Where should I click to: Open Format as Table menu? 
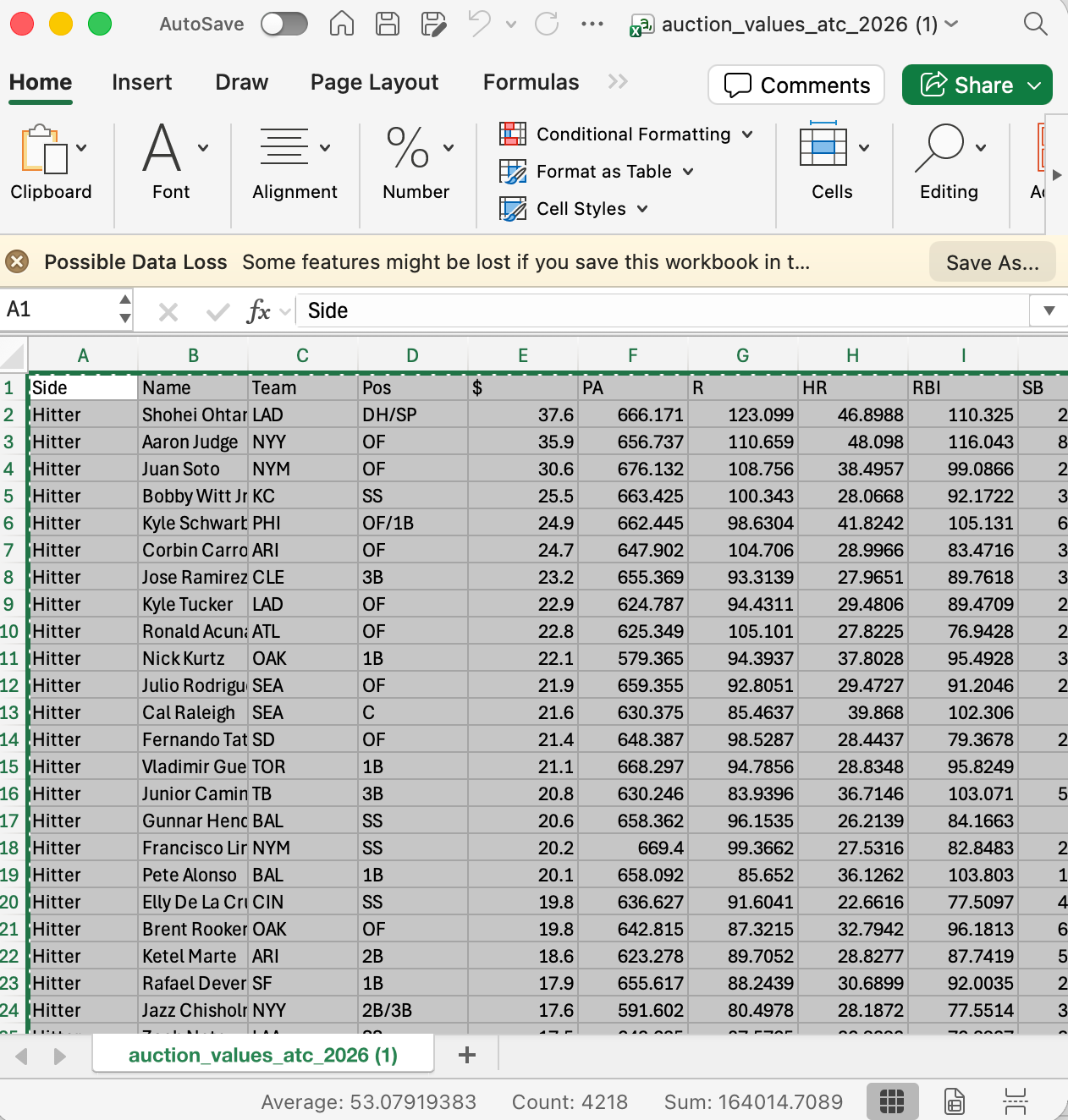pos(597,172)
